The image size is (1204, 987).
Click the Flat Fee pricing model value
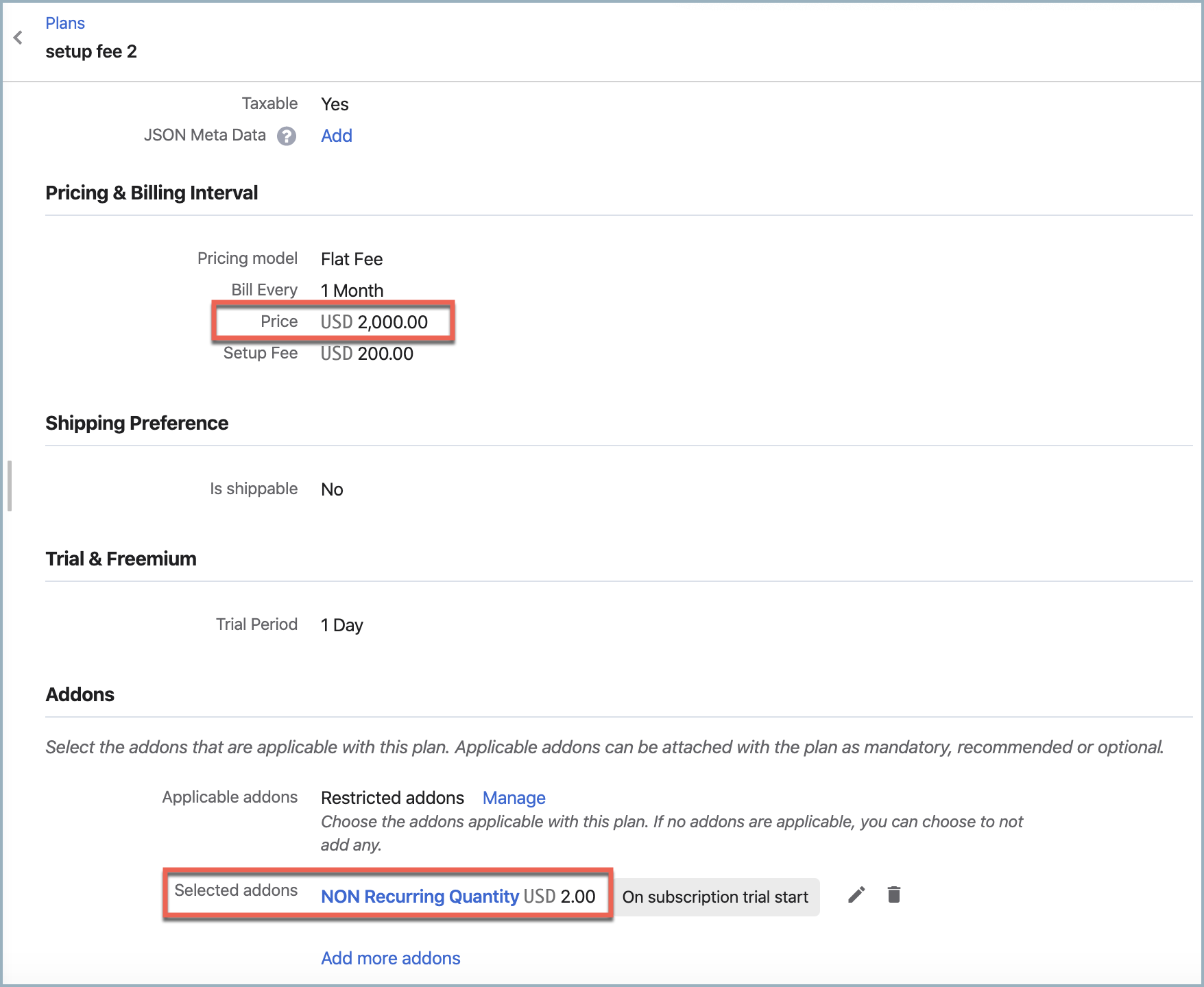pos(352,259)
